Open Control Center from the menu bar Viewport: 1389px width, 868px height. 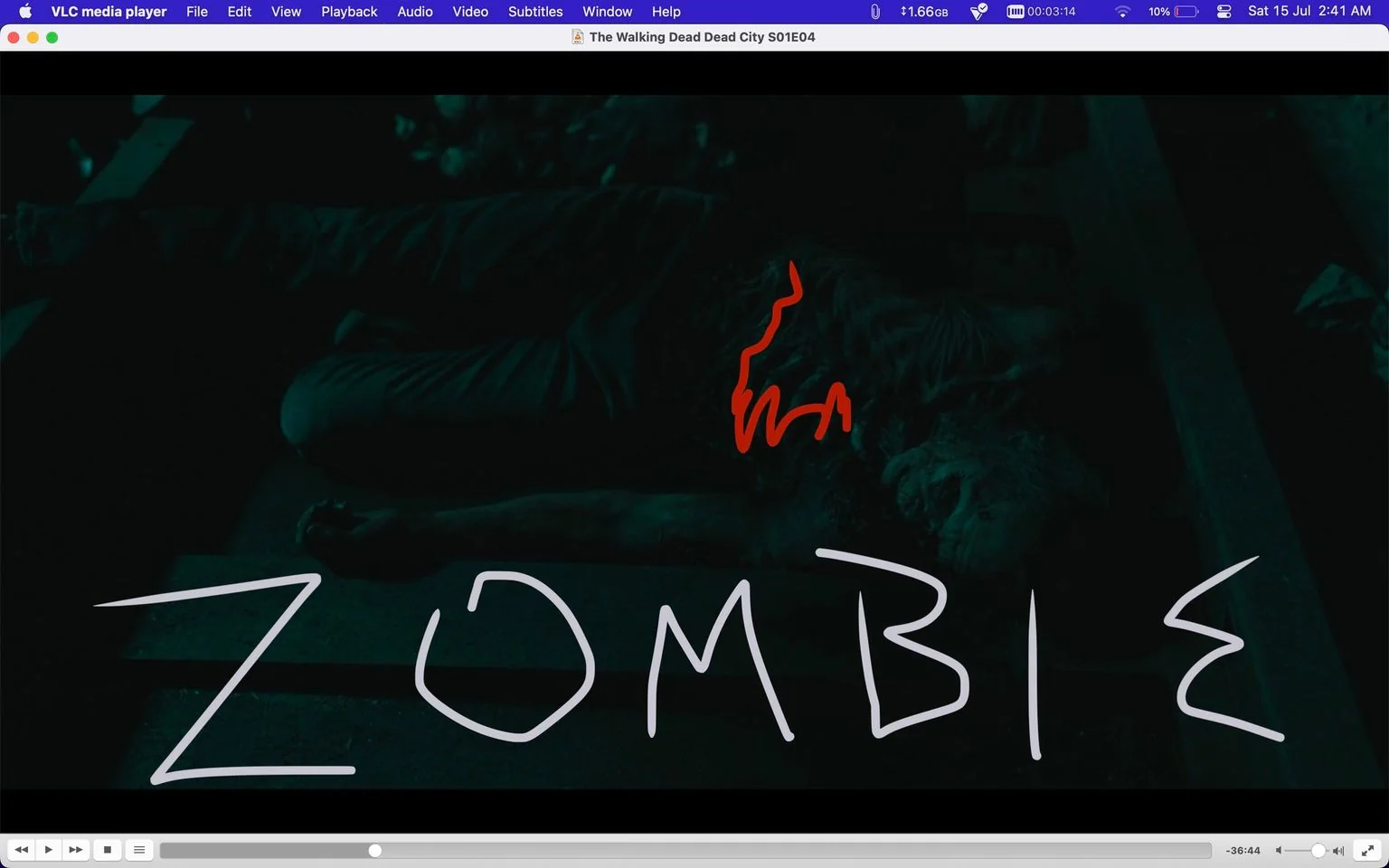click(x=1224, y=12)
